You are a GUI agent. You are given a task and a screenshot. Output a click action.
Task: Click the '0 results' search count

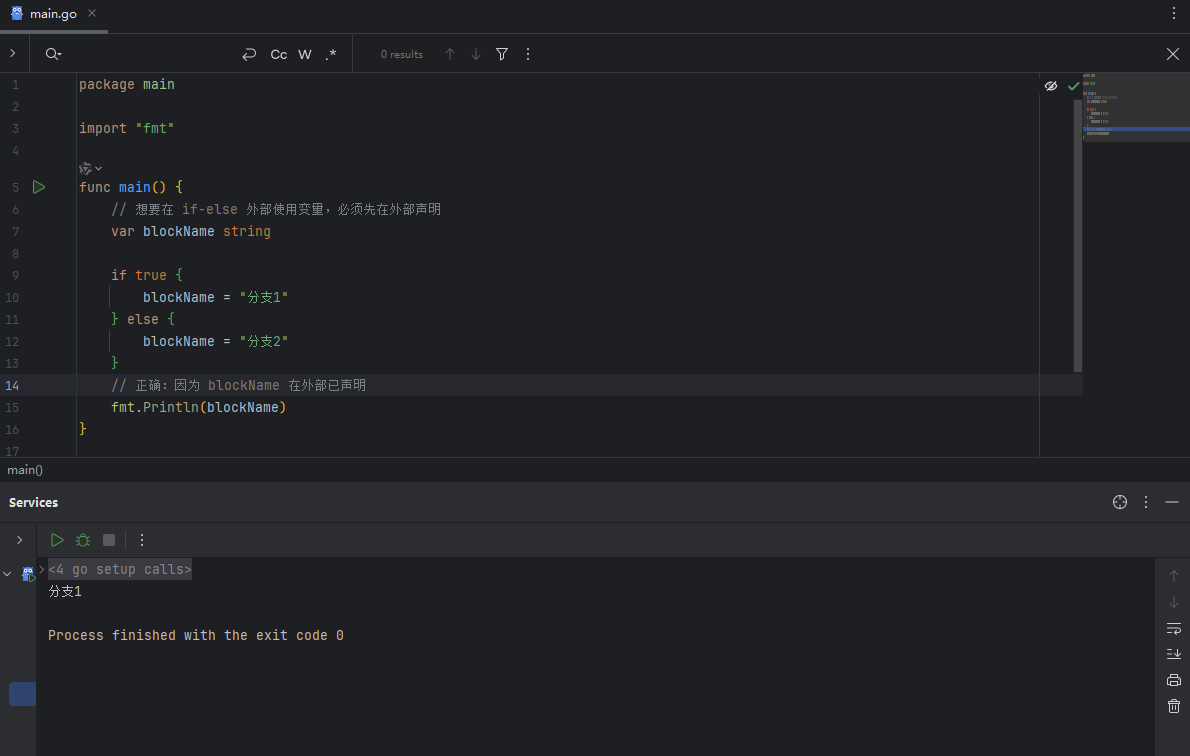coord(401,55)
